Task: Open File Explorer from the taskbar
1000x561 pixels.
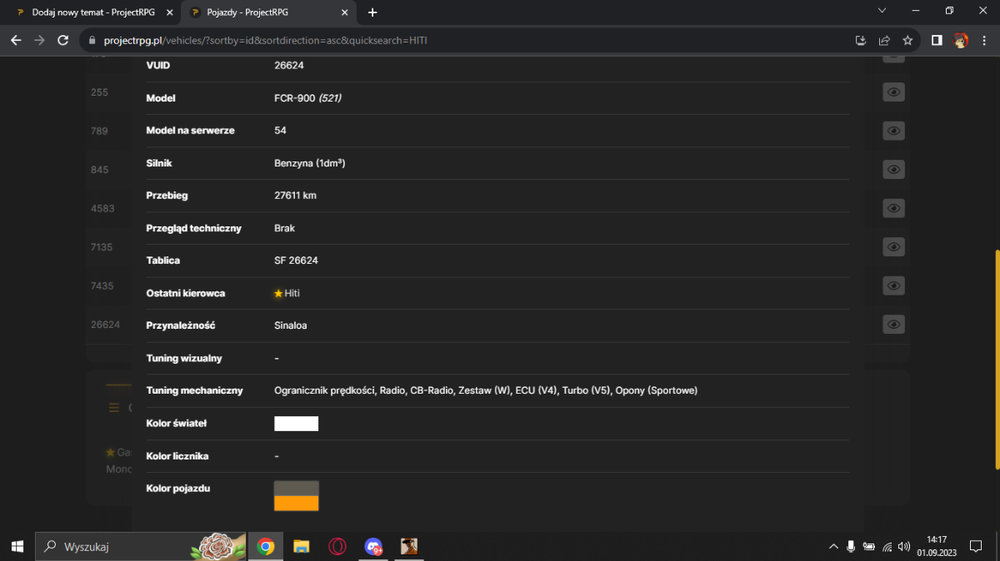Action: [301, 546]
